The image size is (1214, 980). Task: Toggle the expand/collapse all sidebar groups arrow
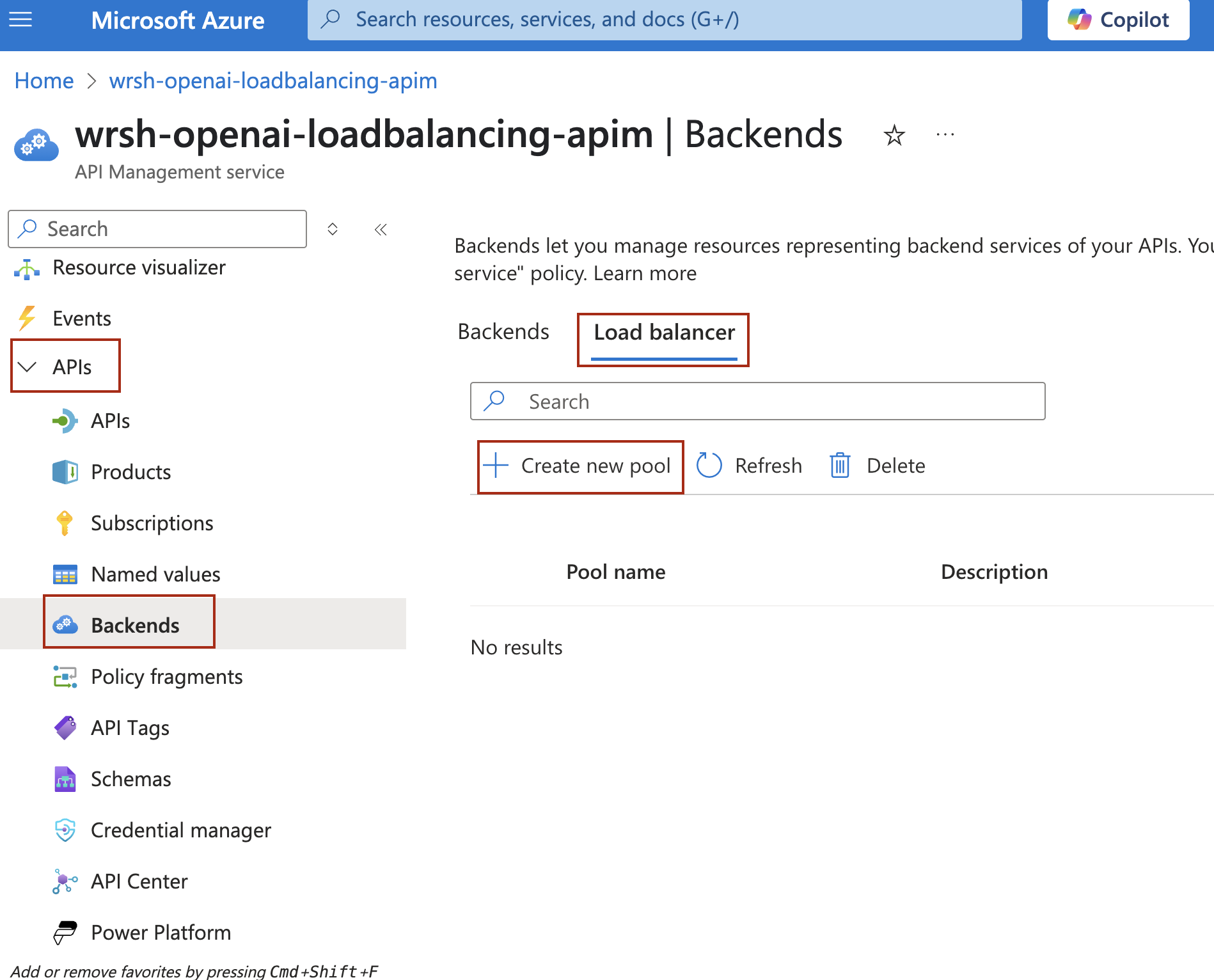333,229
